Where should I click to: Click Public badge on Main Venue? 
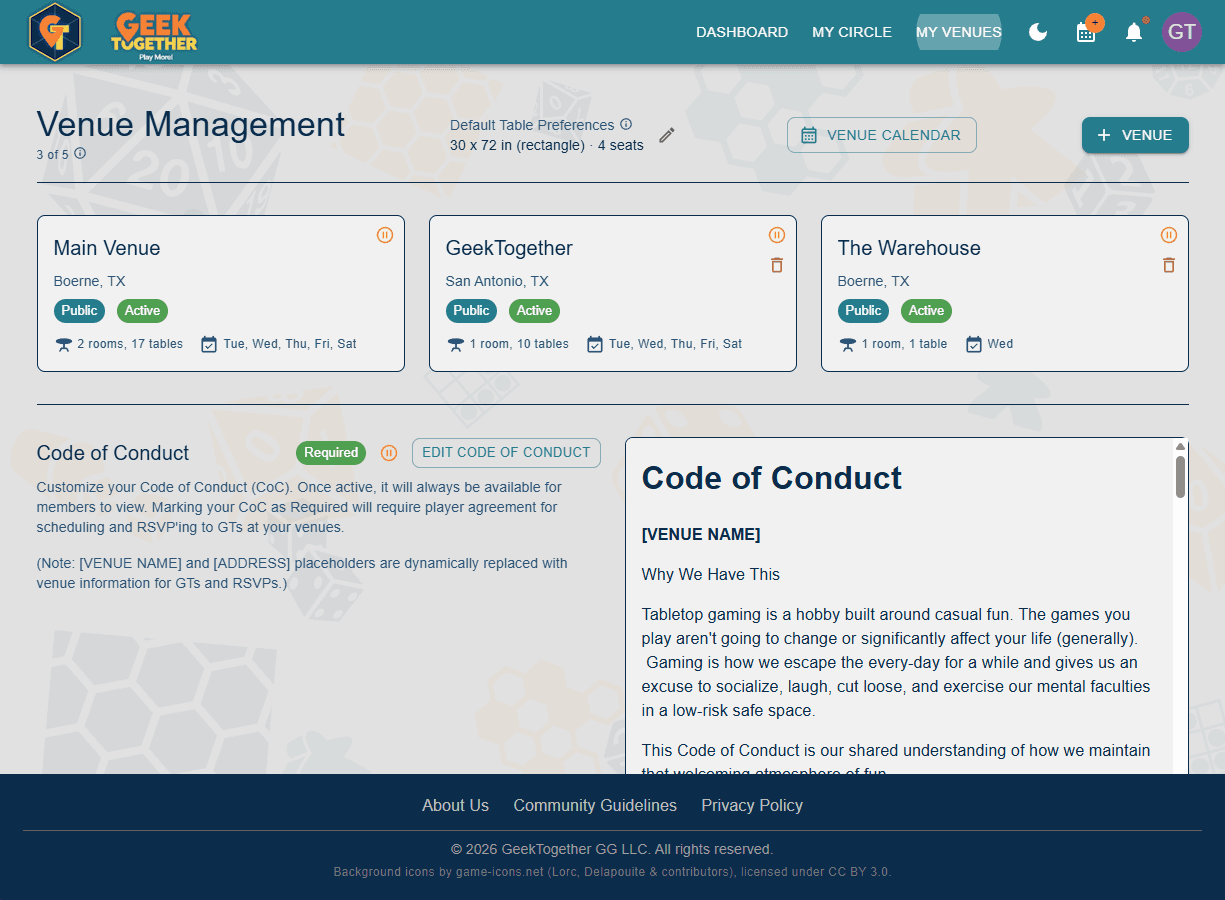pyautogui.click(x=80, y=311)
